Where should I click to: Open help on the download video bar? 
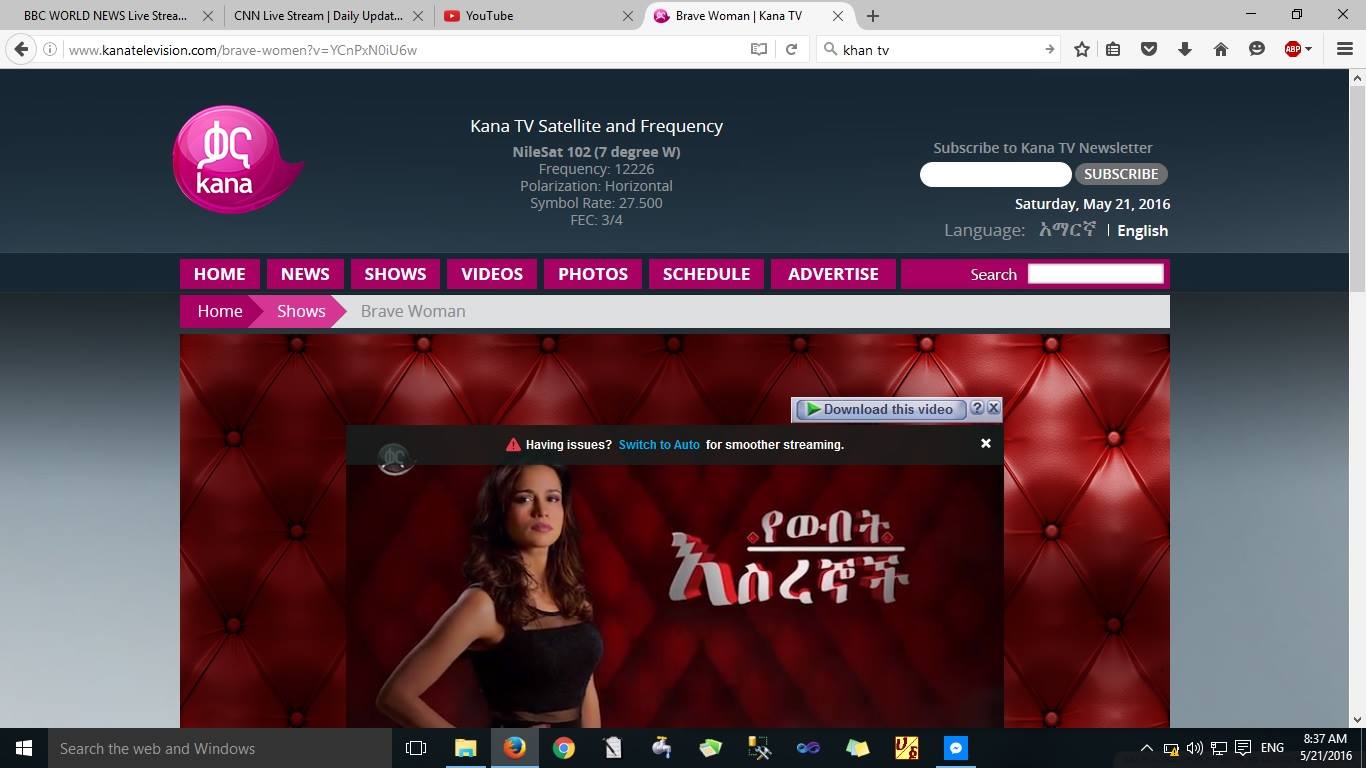pyautogui.click(x=977, y=408)
